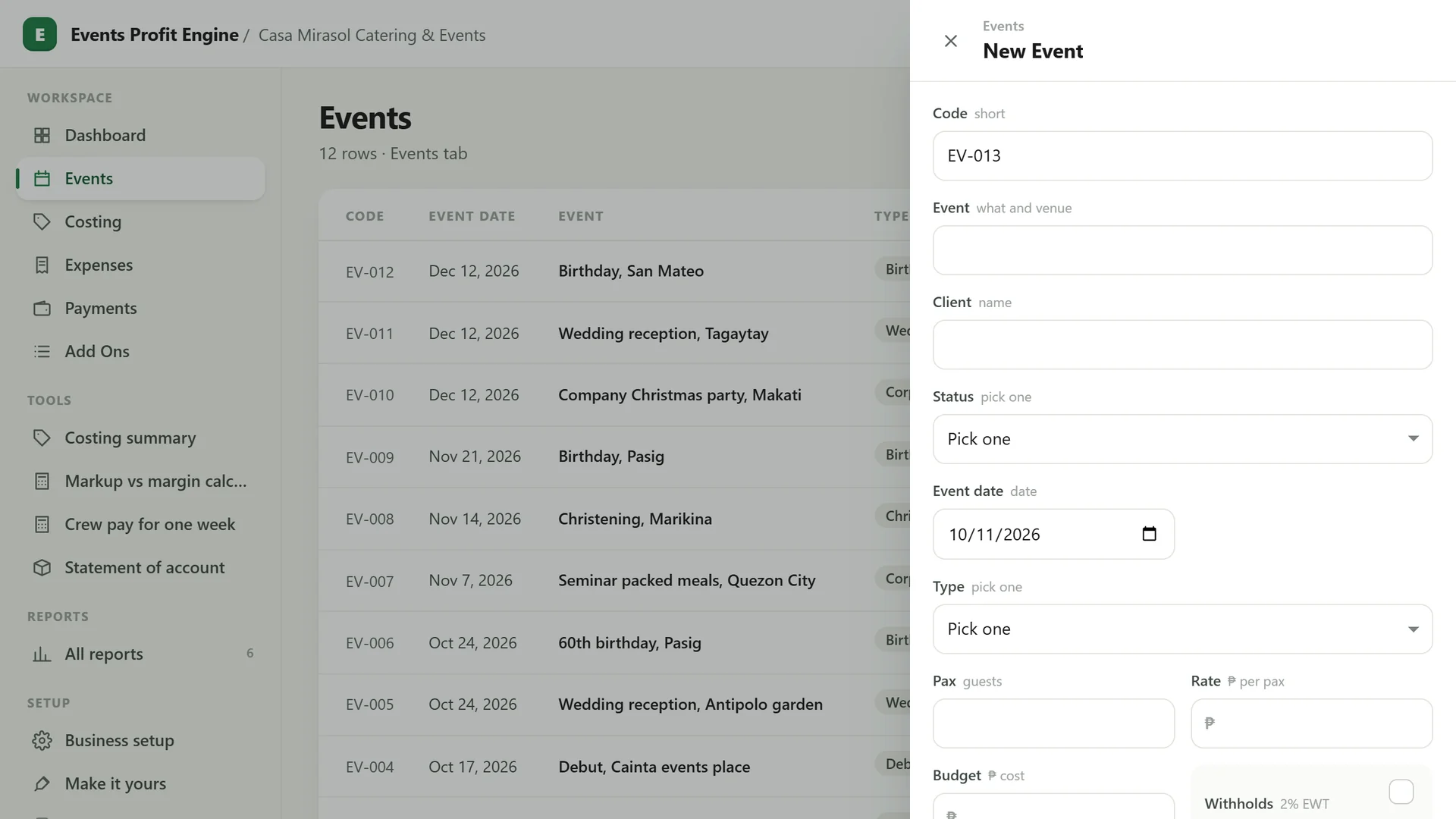This screenshot has height=819, width=1456.
Task: Click the EVENT DATE column header
Action: [472, 216]
